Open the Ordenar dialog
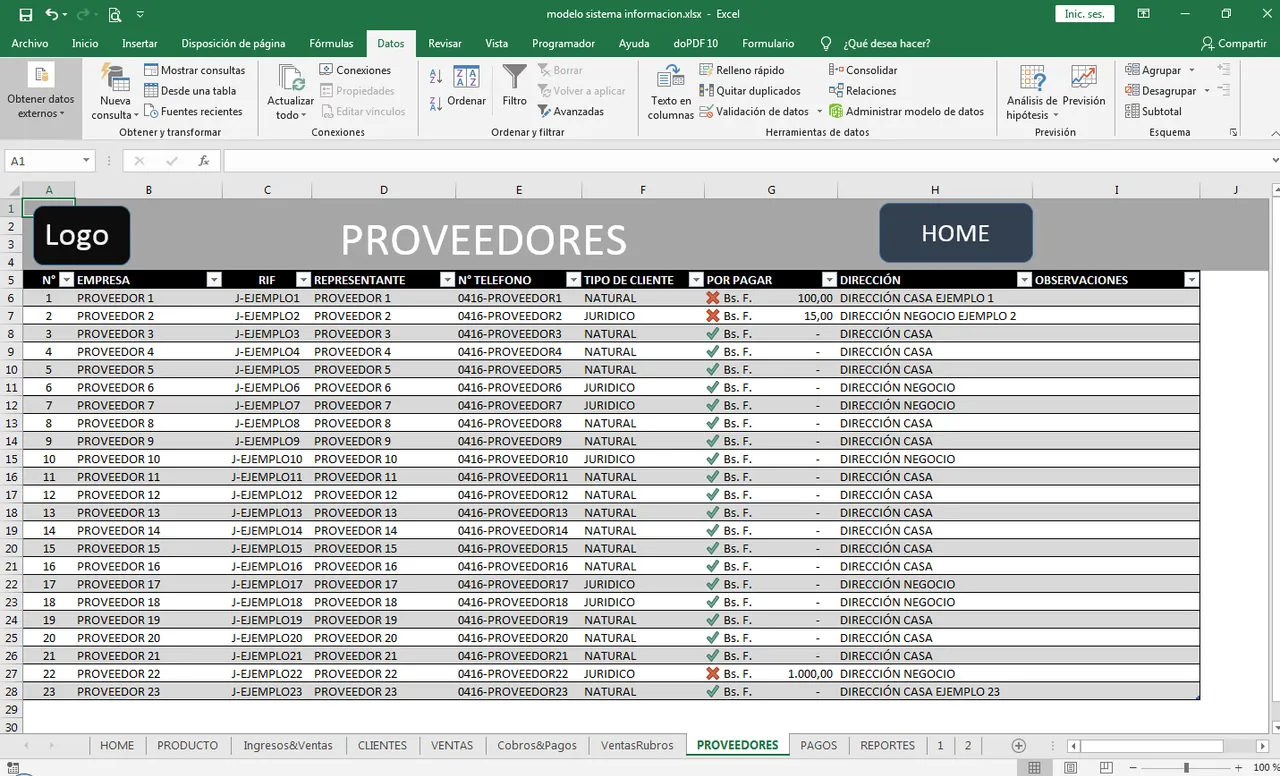The width and height of the screenshot is (1280, 776). 466,86
